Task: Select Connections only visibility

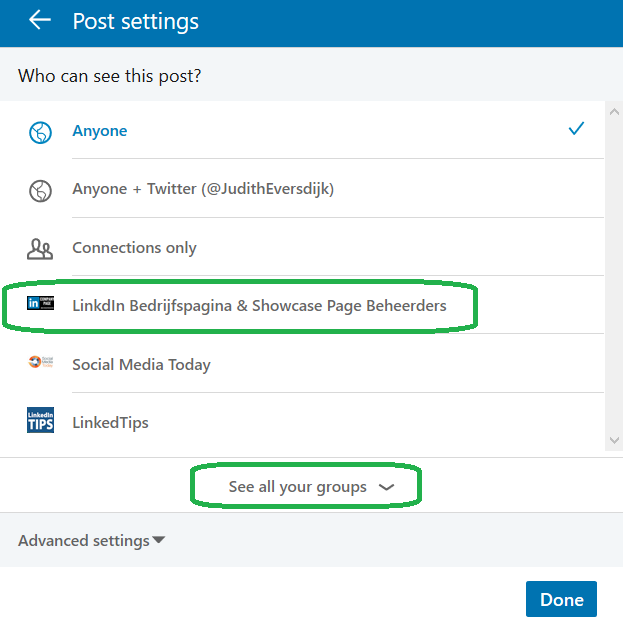Action: click(x=302, y=247)
